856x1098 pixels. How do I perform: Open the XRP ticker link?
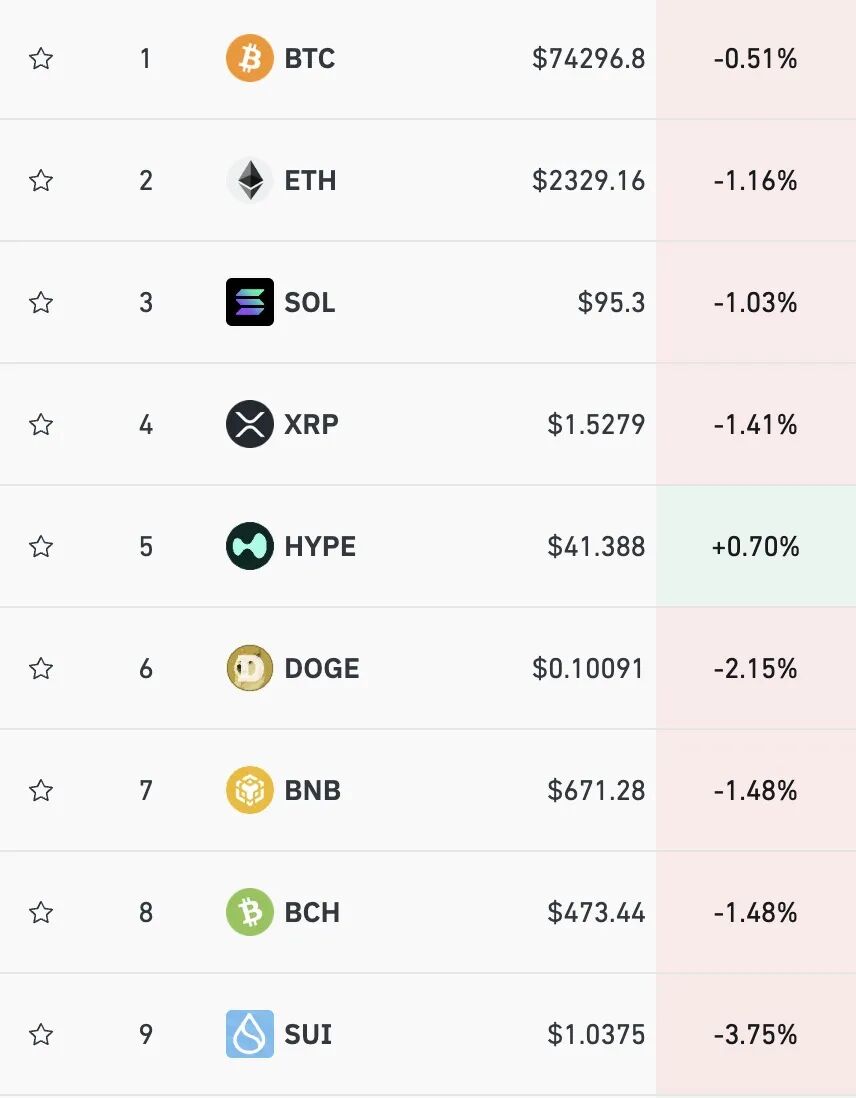click(312, 424)
